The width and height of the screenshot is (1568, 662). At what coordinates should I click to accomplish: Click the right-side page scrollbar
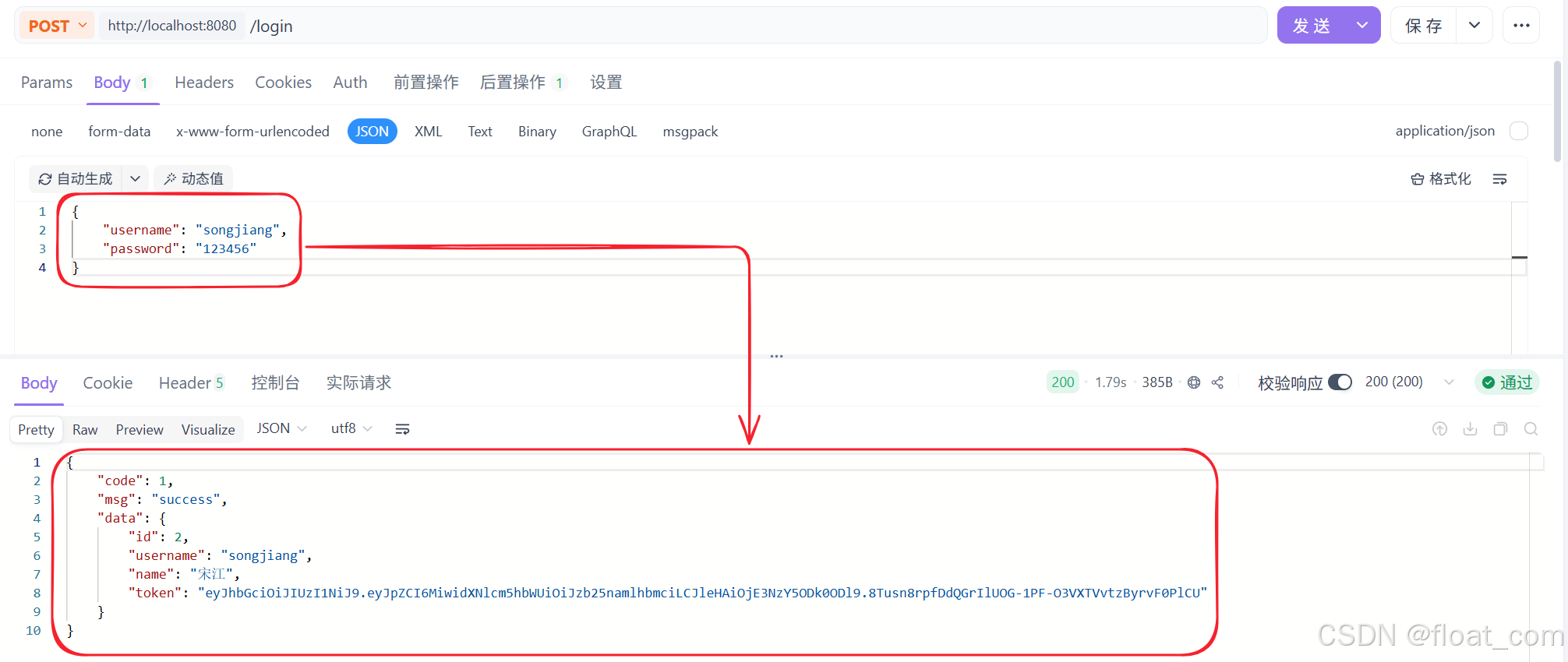[1558, 111]
